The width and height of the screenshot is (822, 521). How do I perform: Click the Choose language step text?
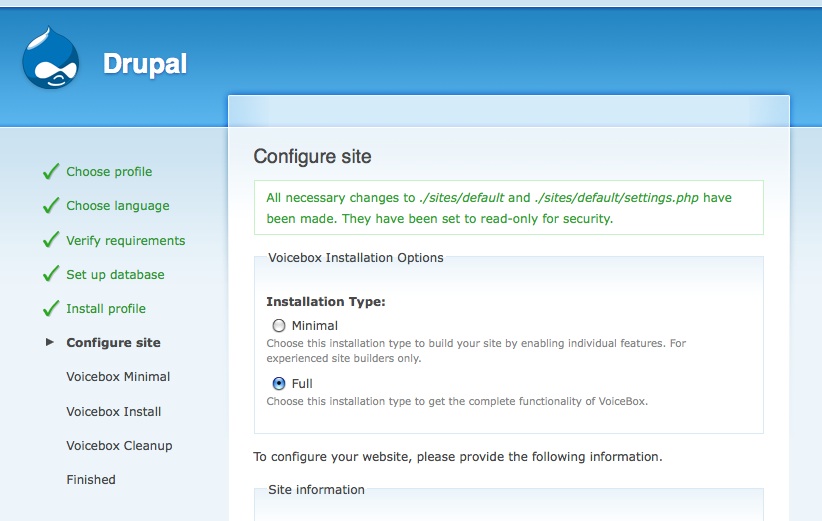click(x=118, y=205)
